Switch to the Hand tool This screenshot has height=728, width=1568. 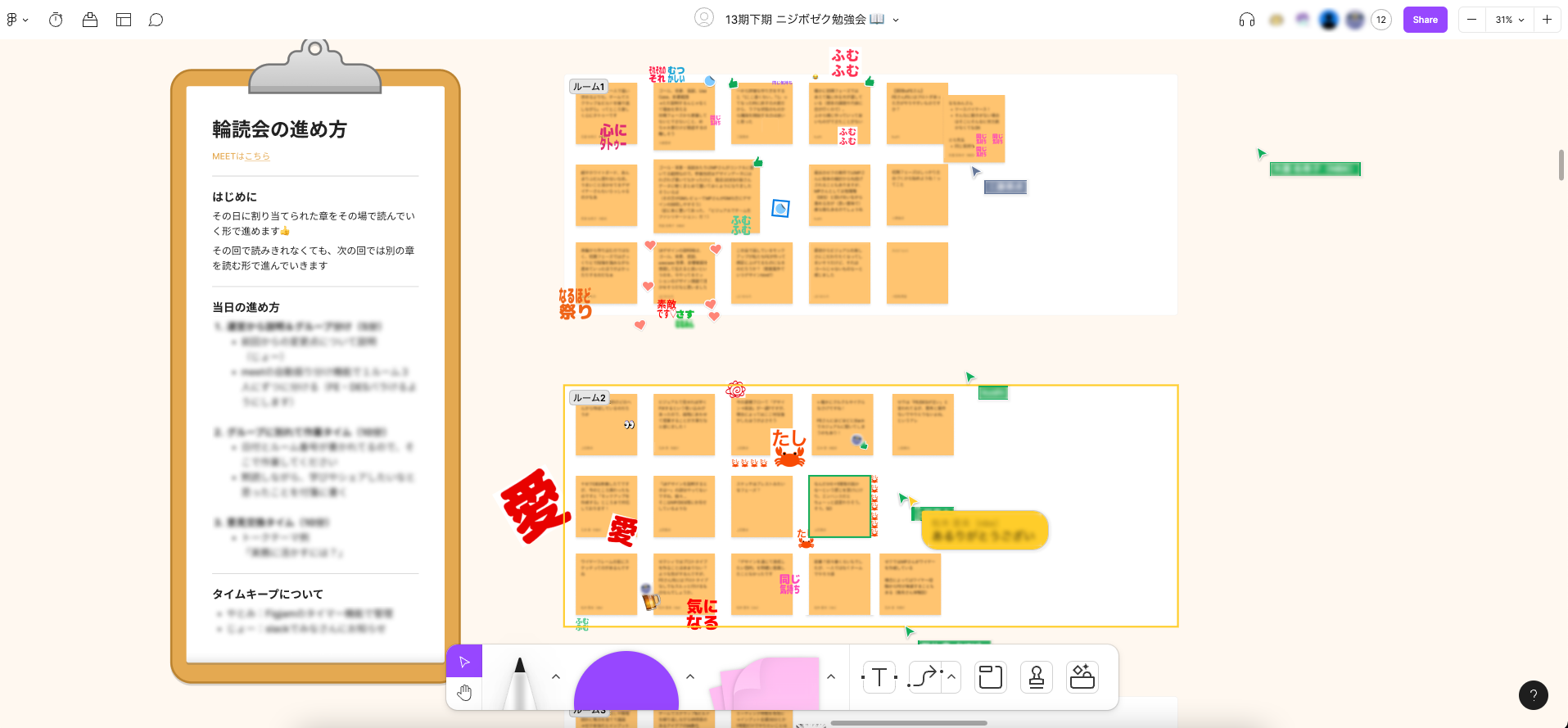[464, 694]
